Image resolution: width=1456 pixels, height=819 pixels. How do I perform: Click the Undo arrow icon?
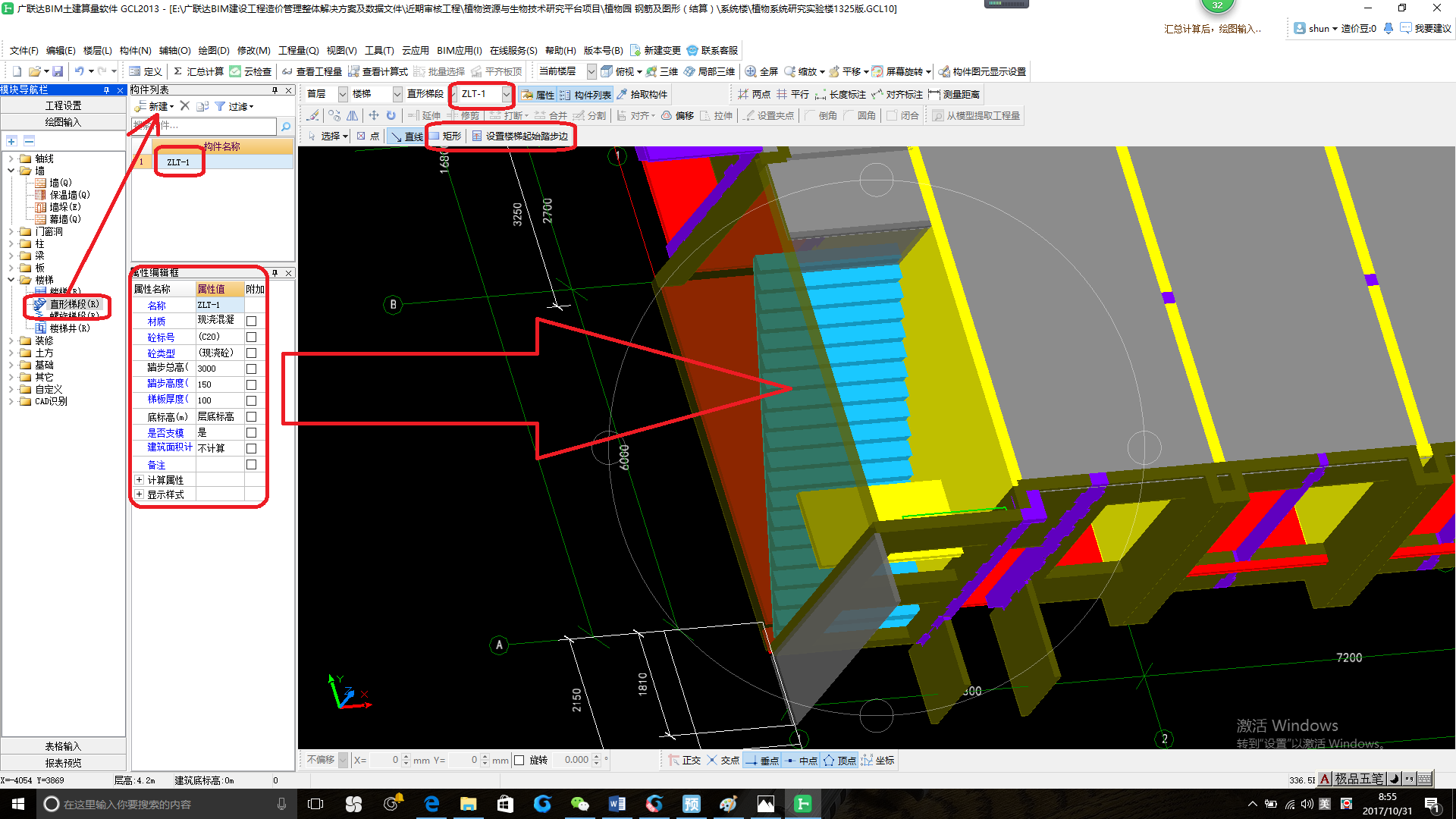coord(79,71)
